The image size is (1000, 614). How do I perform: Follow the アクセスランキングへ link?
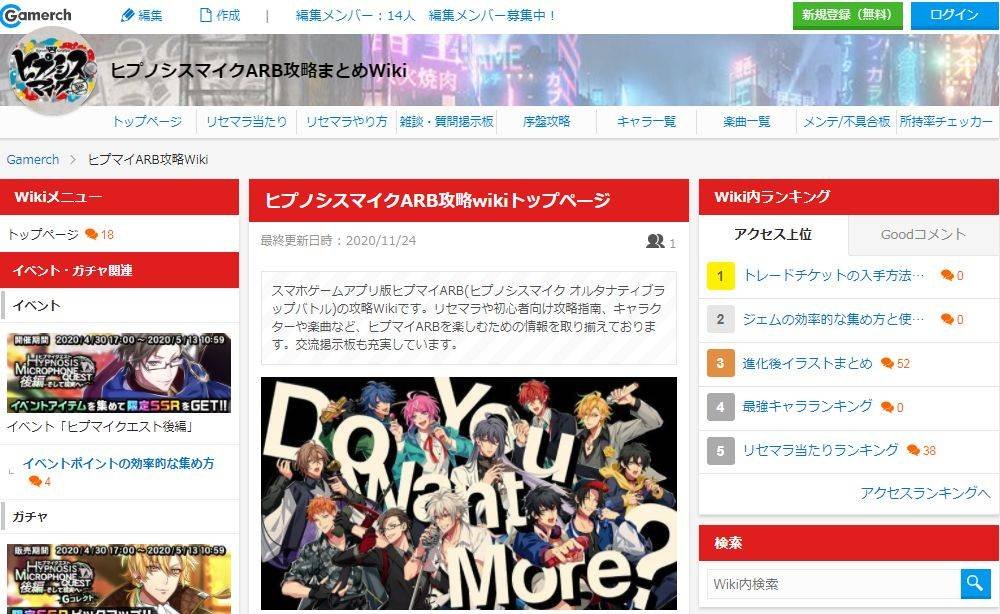point(925,493)
